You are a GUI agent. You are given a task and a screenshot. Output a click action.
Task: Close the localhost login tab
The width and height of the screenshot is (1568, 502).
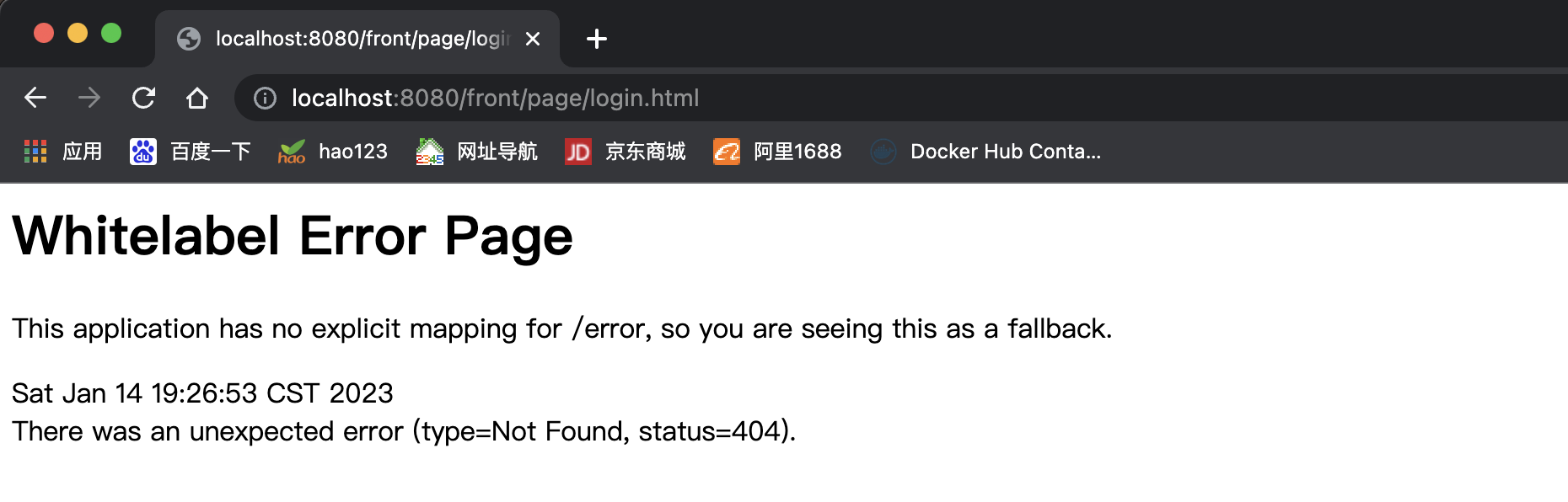click(533, 39)
